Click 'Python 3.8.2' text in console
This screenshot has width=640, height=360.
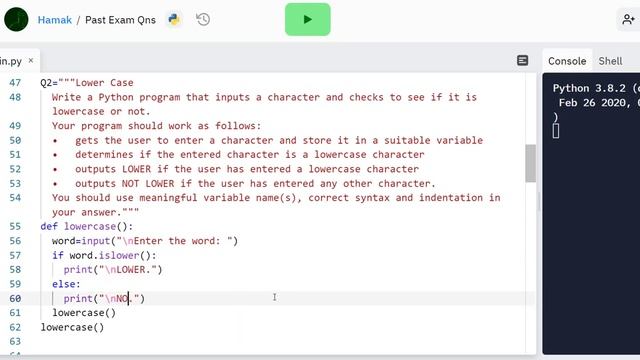(589, 88)
